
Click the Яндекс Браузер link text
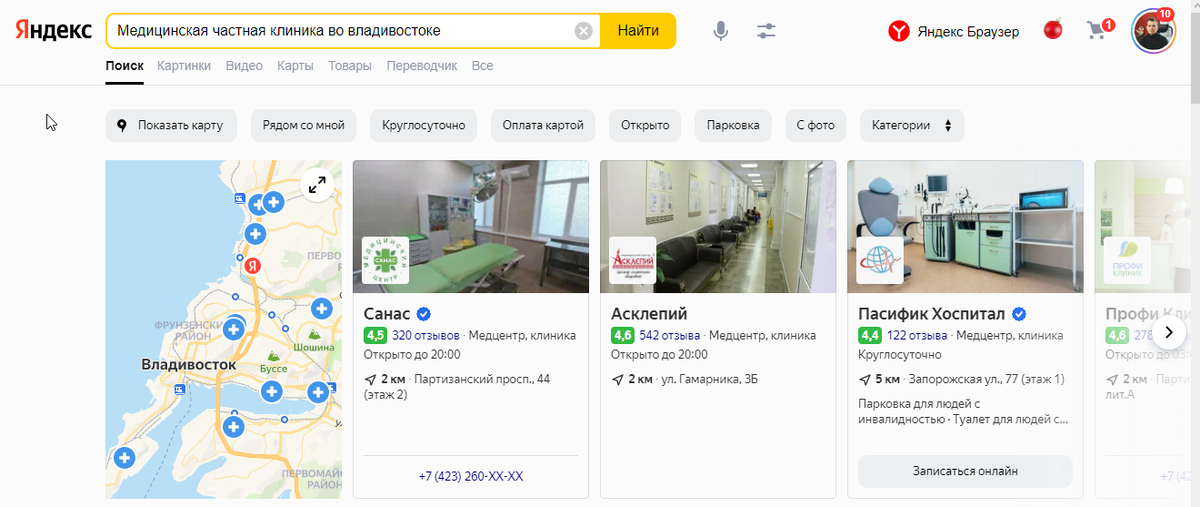click(x=968, y=32)
